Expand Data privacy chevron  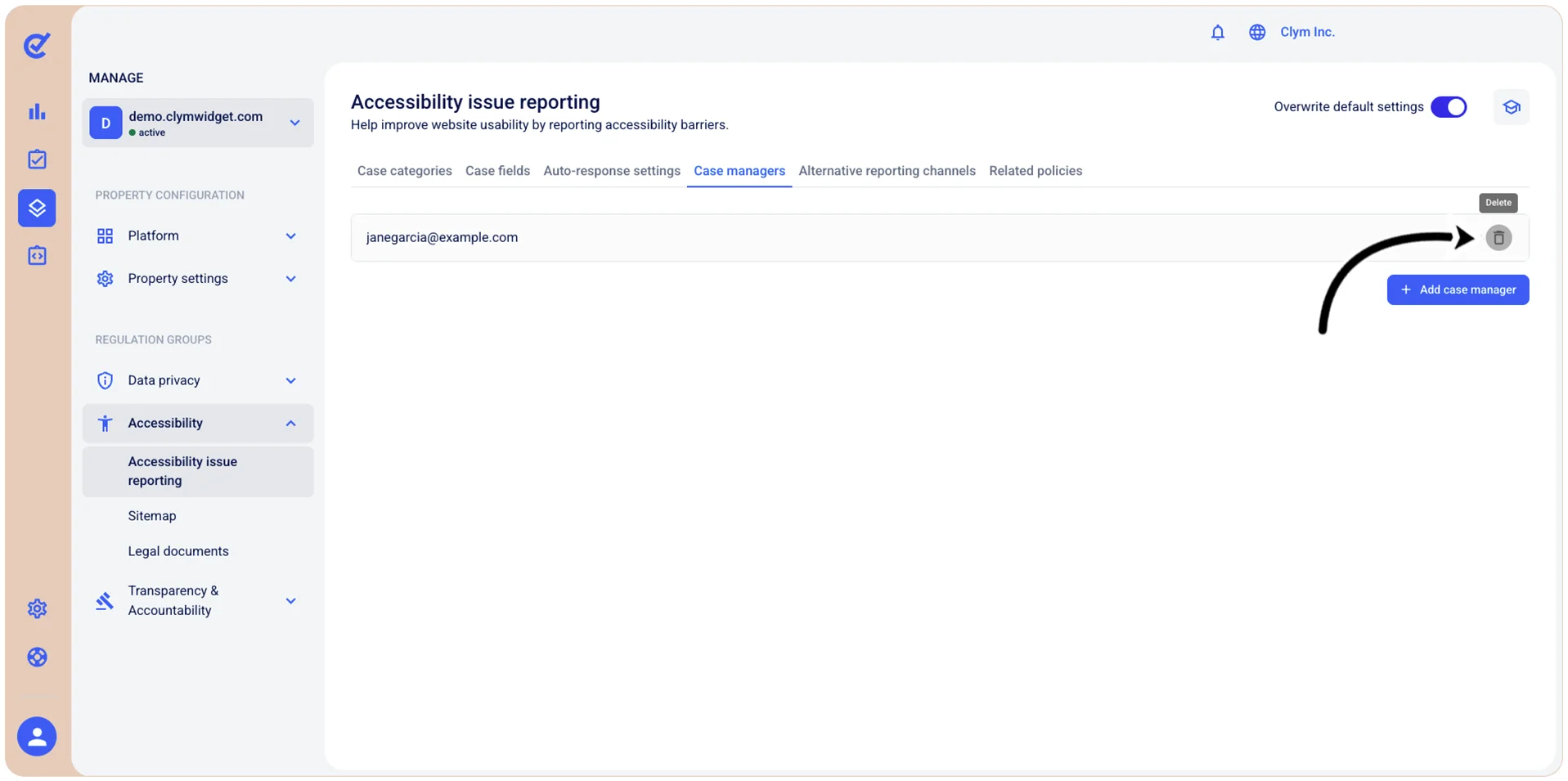point(290,380)
